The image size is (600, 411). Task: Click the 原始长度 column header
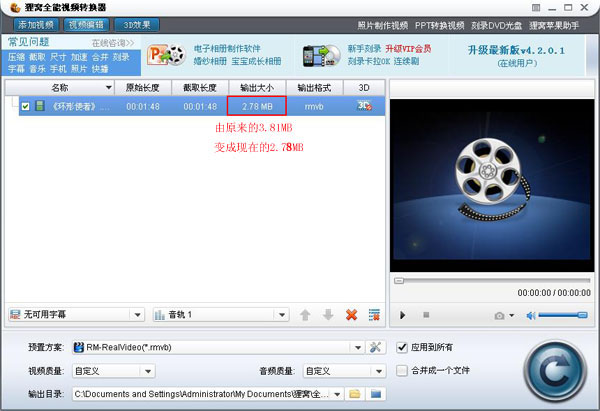pyautogui.click(x=143, y=88)
